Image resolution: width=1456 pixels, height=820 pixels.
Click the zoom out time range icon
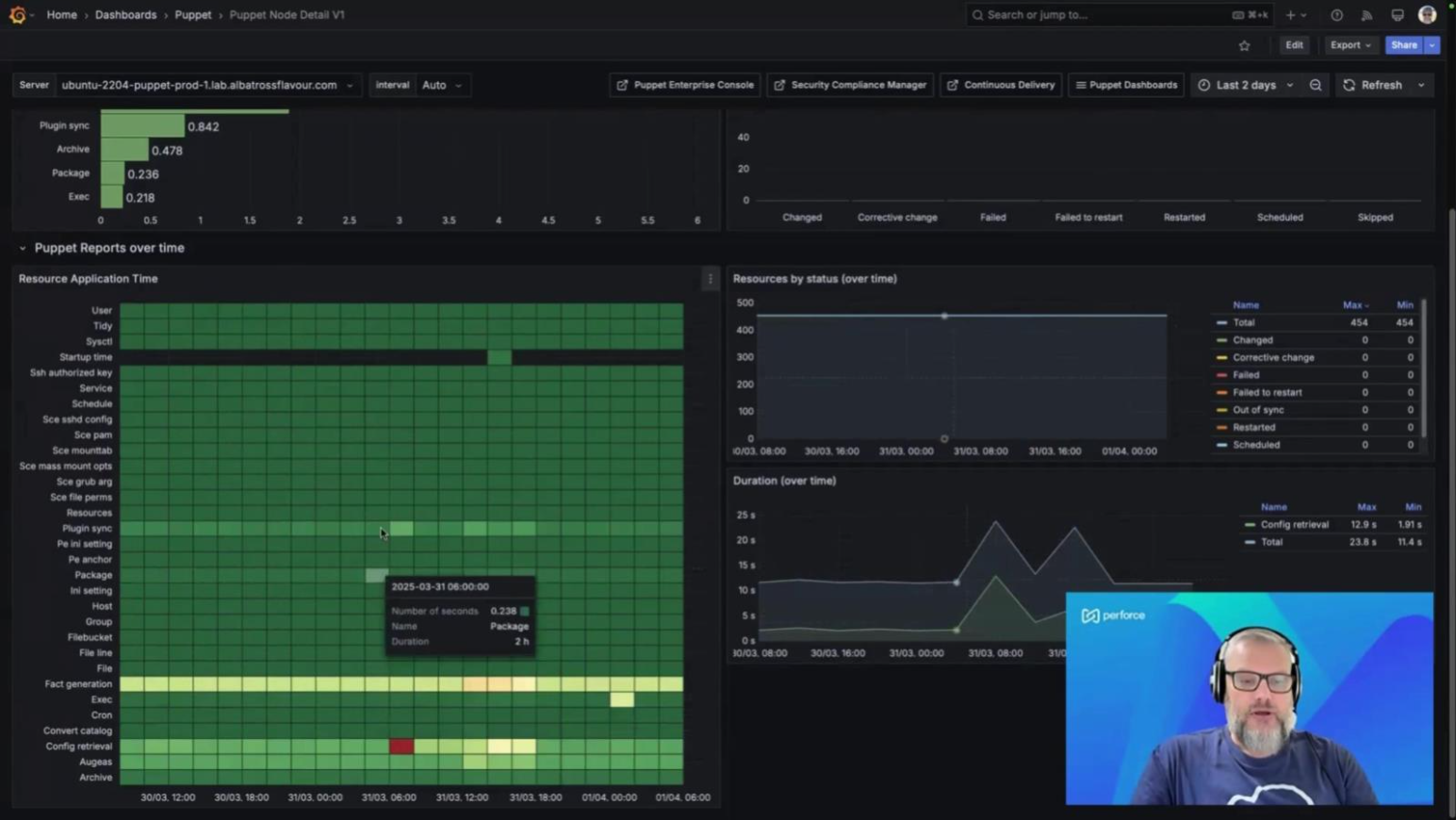pos(1316,85)
